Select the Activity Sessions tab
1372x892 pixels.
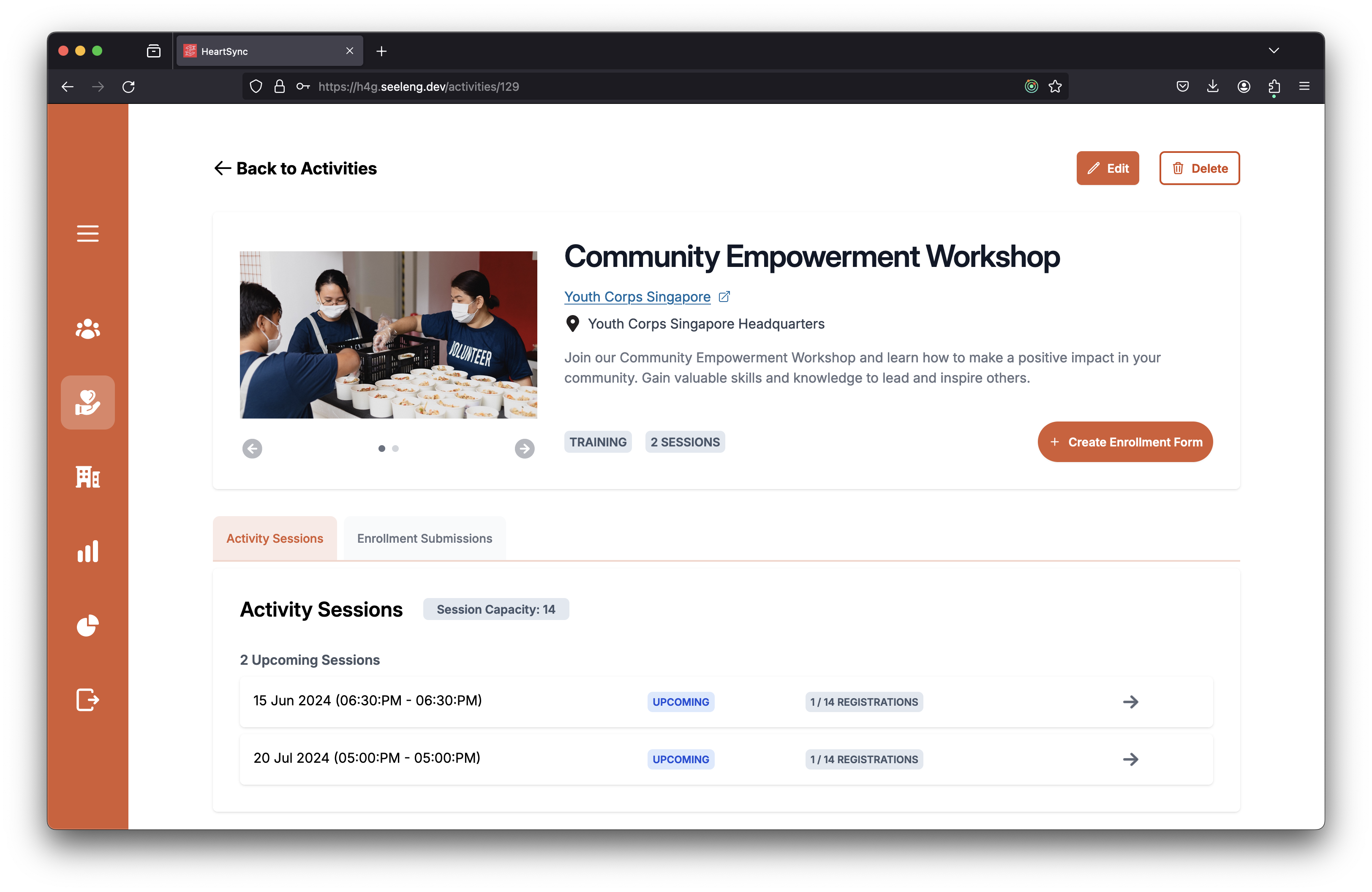point(275,538)
